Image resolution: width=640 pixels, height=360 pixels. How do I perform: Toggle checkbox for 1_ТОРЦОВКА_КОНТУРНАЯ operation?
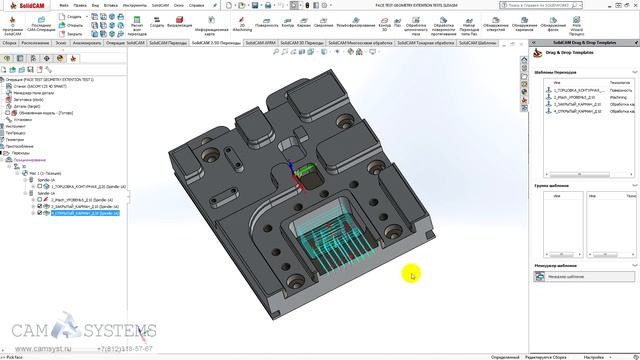(40, 187)
